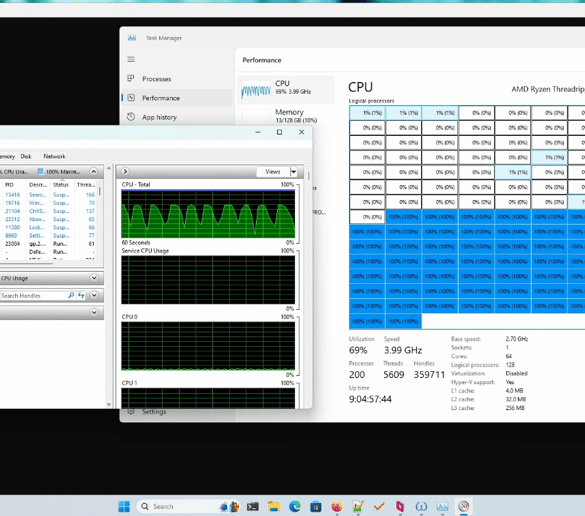Open the Views dropdown arrow
The image size is (585, 516).
(294, 172)
